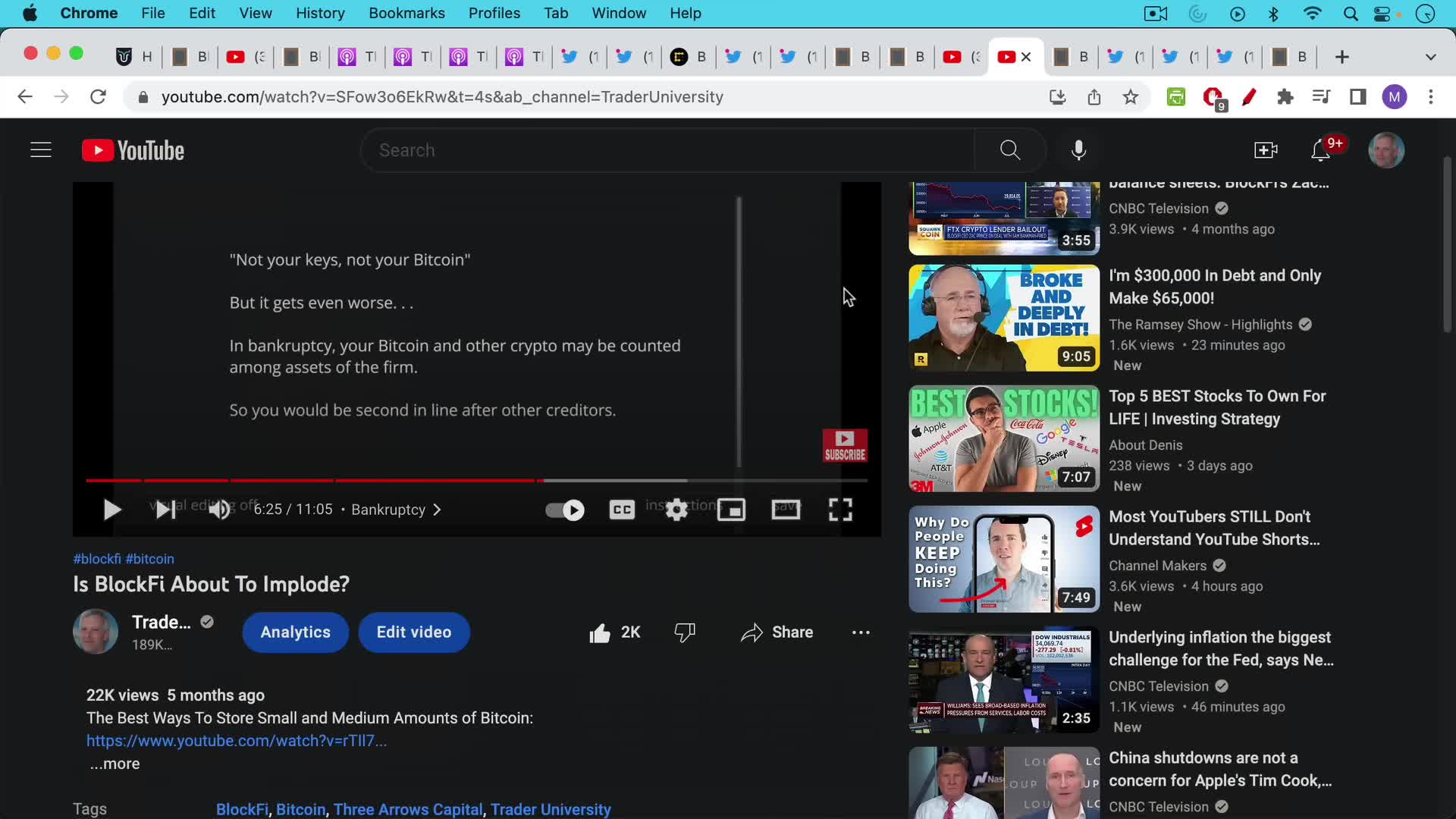Image resolution: width=1456 pixels, height=819 pixels.
Task: Toggle autoplay switch
Action: 565,510
